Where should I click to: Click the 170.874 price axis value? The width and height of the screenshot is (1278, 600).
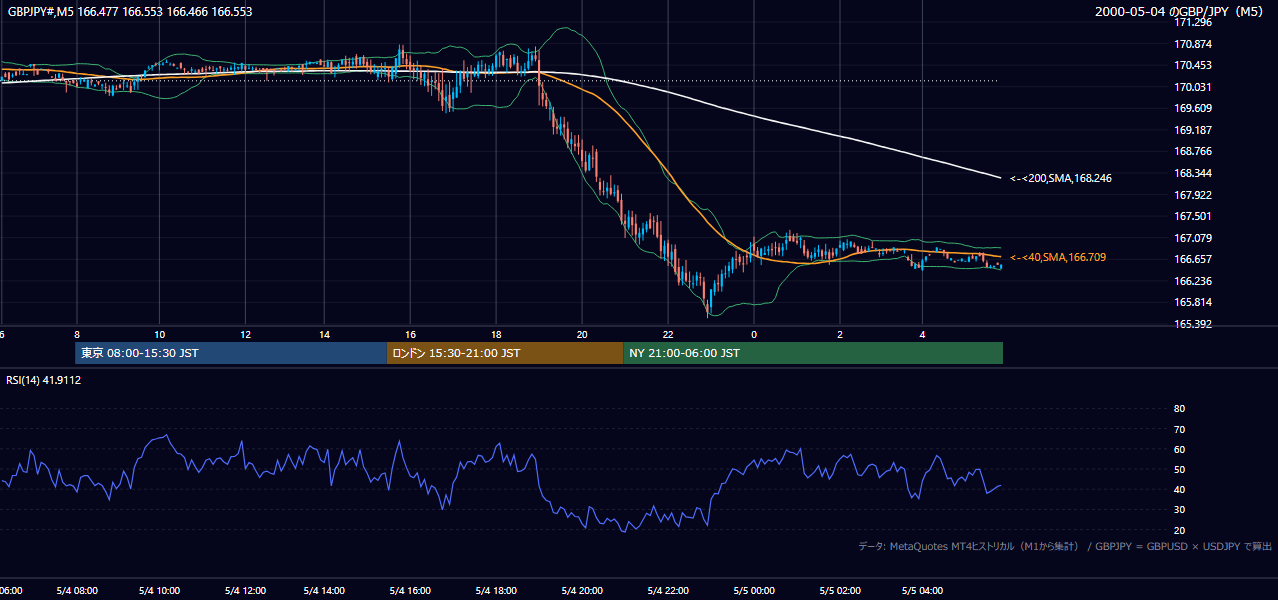tap(1193, 44)
